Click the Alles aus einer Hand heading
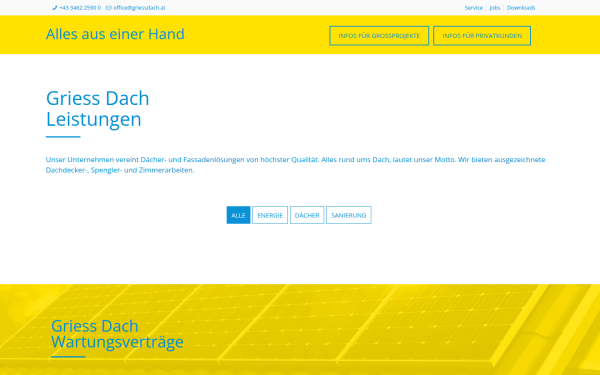Image resolution: width=600 pixels, height=375 pixels. pyautogui.click(x=115, y=34)
